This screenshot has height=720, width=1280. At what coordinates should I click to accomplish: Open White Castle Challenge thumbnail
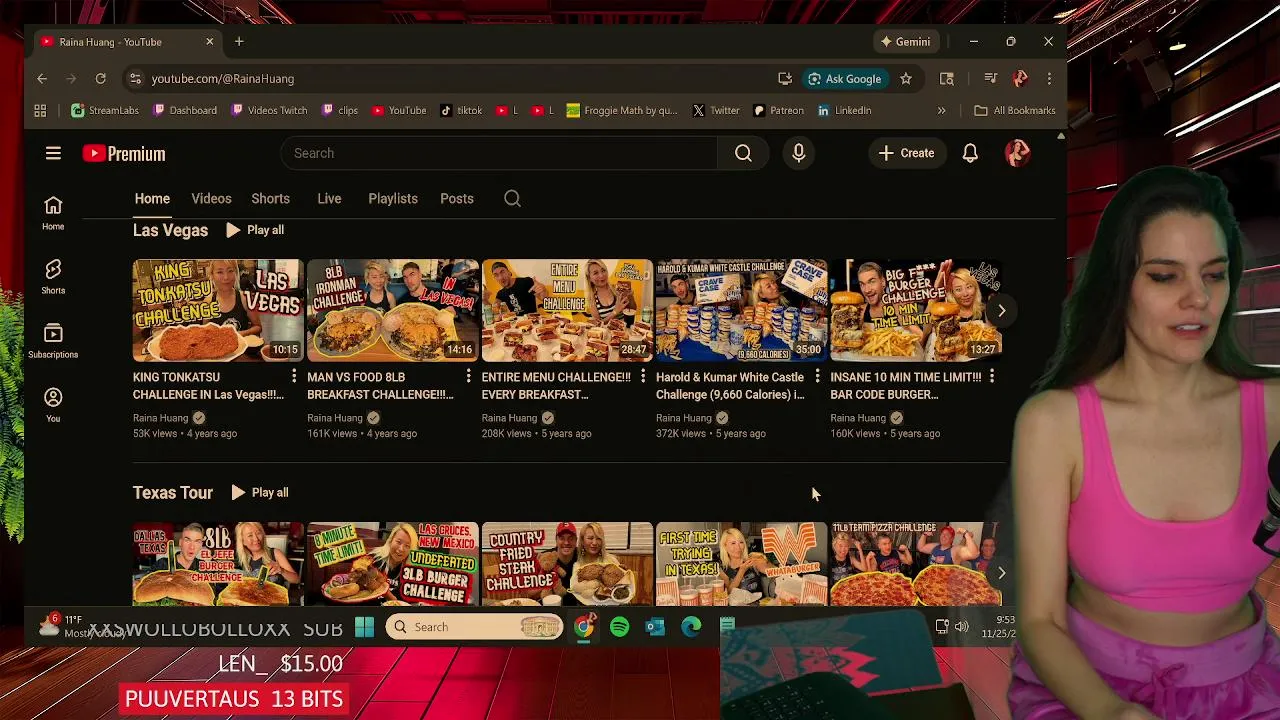(x=741, y=310)
